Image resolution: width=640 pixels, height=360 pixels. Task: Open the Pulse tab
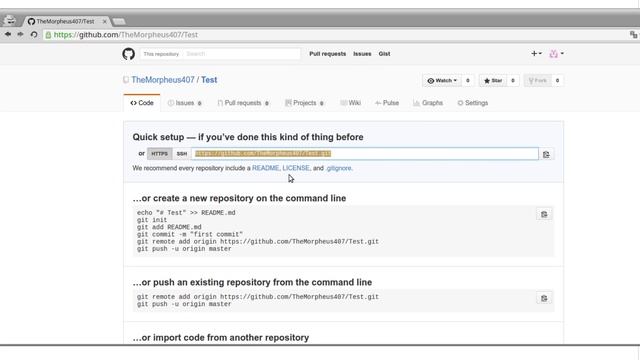387,103
